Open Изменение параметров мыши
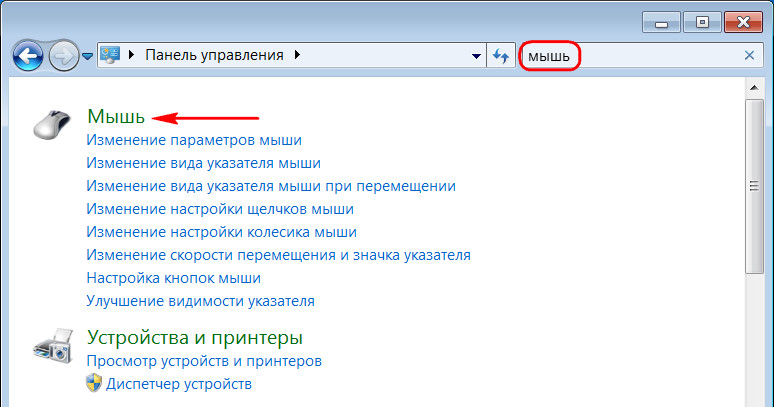 [194, 140]
